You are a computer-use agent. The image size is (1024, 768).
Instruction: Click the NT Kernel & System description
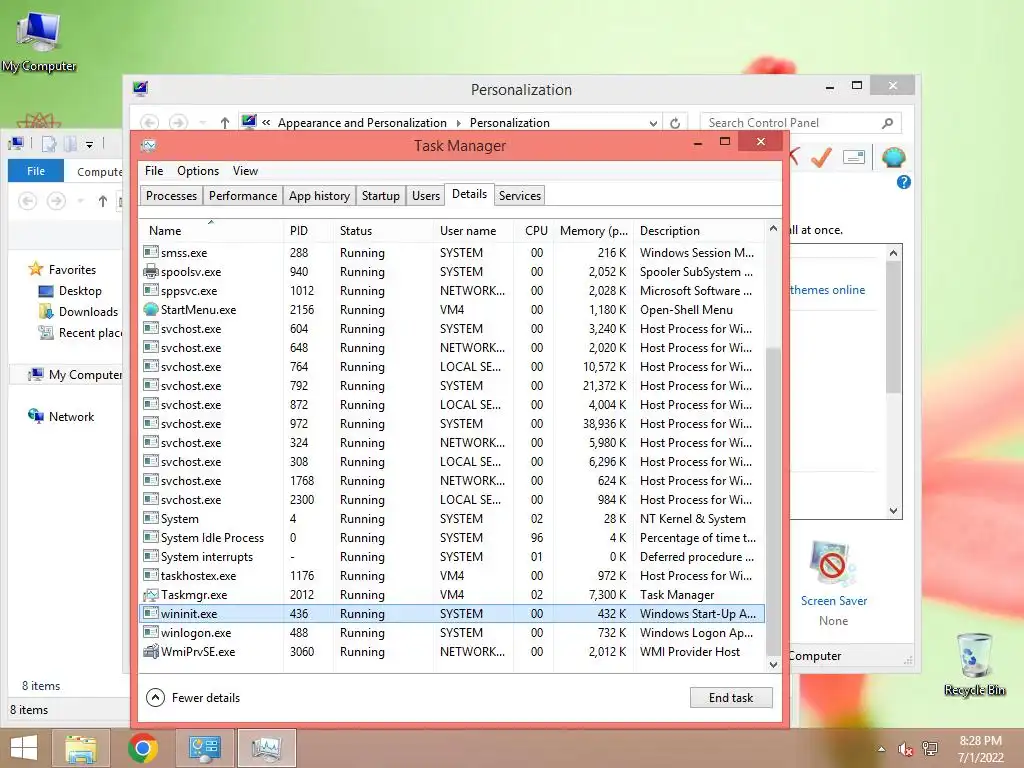pos(692,519)
